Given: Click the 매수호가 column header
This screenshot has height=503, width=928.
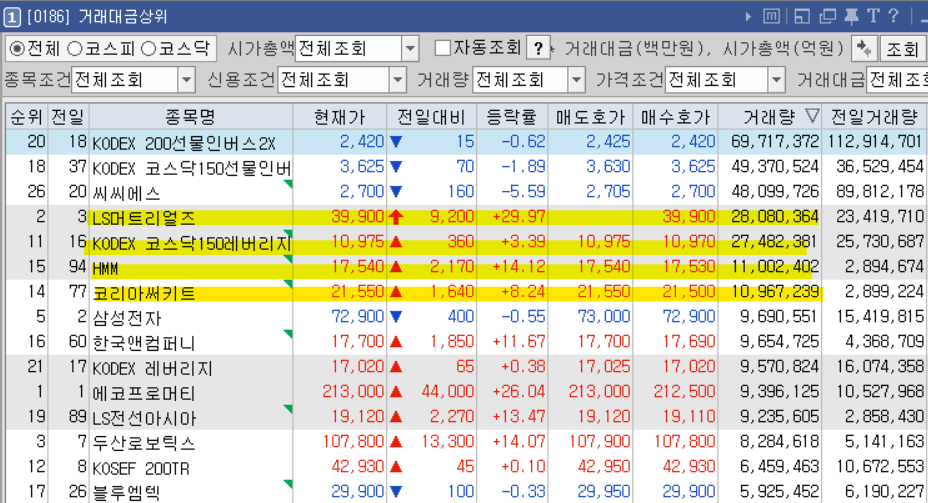Looking at the screenshot, I should pos(675,117).
